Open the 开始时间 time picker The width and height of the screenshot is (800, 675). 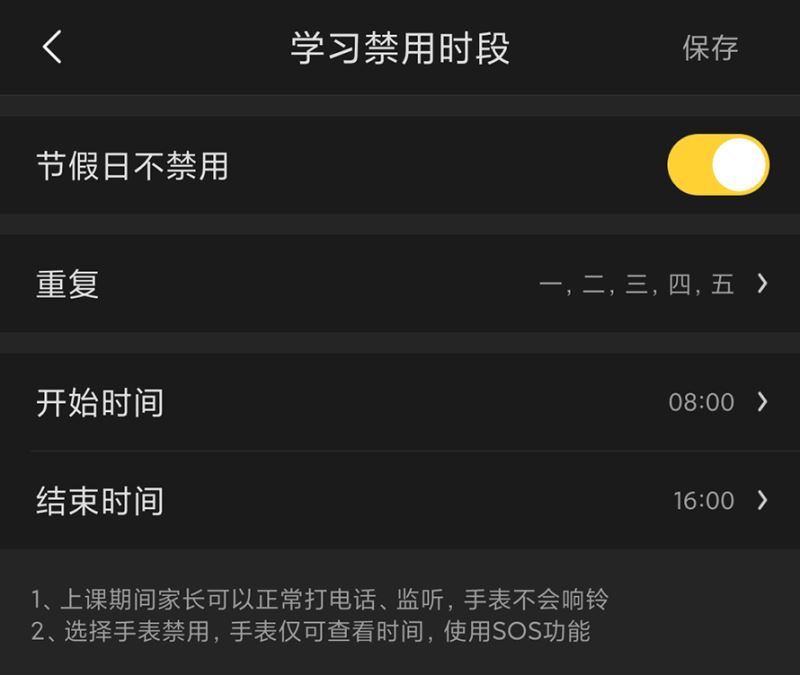coord(400,403)
